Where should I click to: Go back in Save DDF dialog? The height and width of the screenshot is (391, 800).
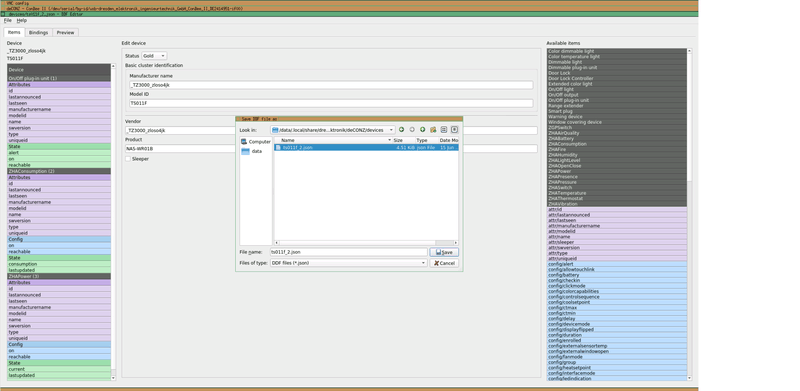[402, 130]
